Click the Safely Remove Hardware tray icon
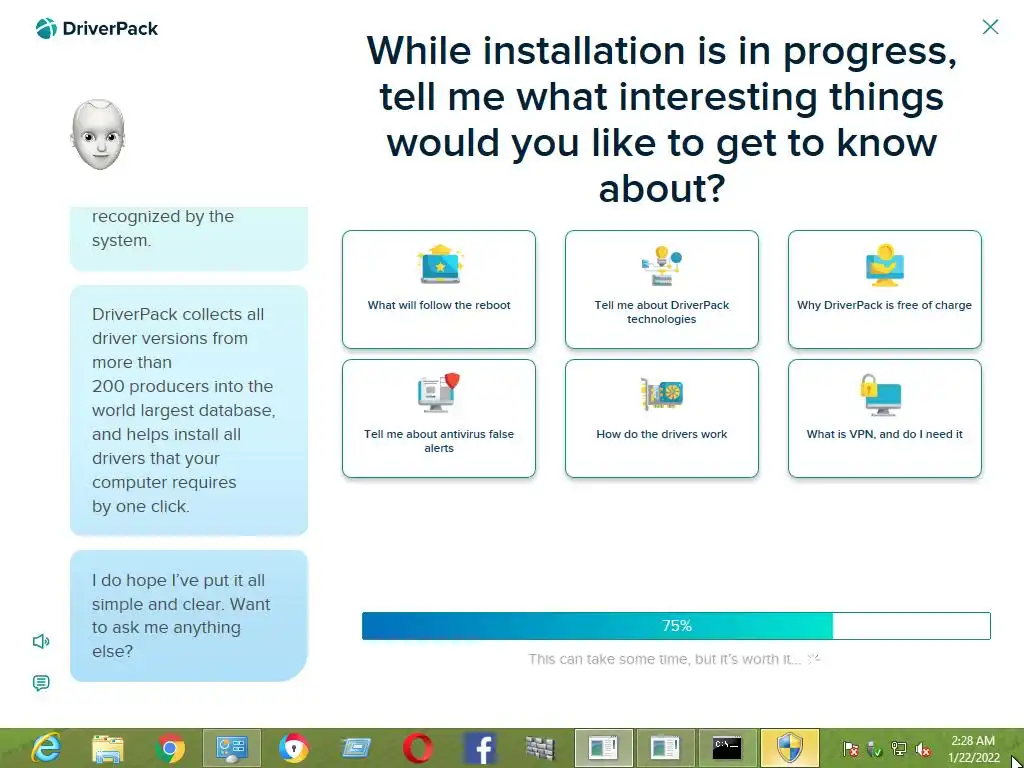The image size is (1024, 768). click(874, 749)
